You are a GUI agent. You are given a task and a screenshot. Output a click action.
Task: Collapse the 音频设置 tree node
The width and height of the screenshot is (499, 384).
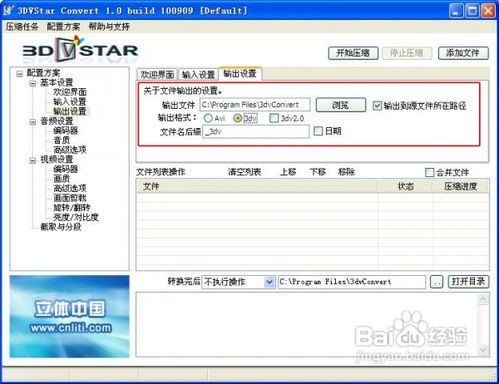point(32,122)
